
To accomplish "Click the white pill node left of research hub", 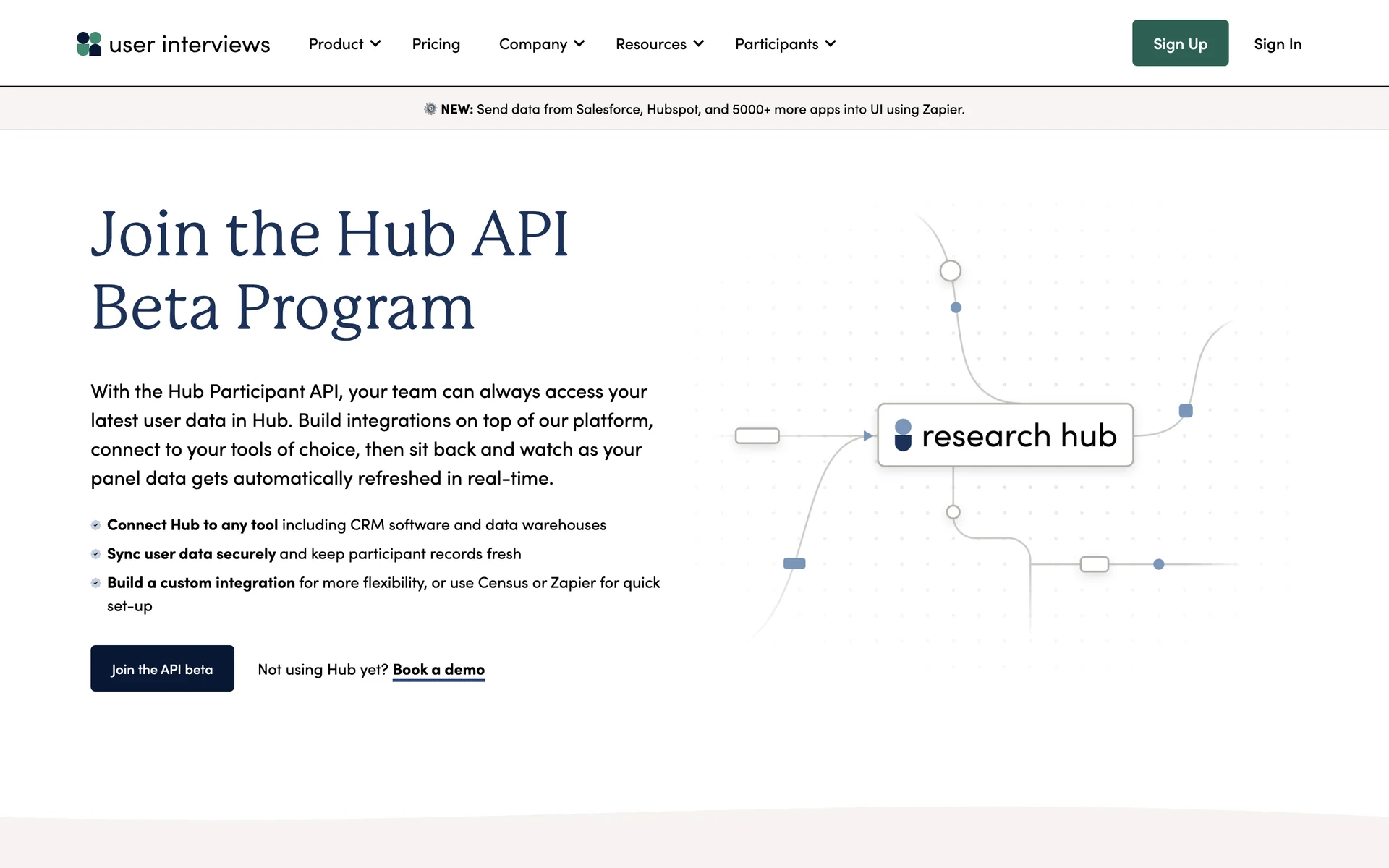I will tap(757, 435).
